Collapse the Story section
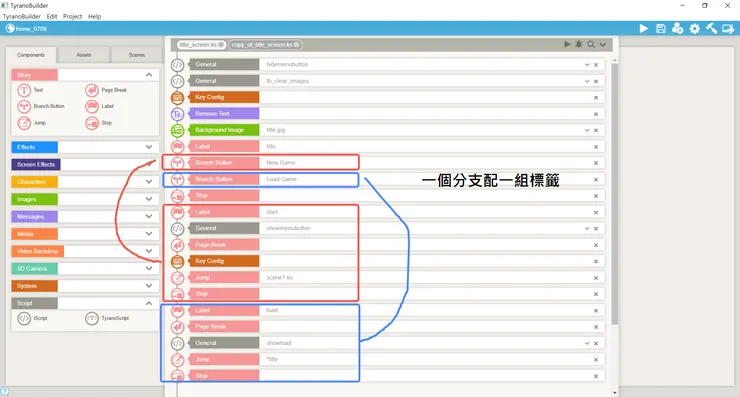 coord(149,75)
